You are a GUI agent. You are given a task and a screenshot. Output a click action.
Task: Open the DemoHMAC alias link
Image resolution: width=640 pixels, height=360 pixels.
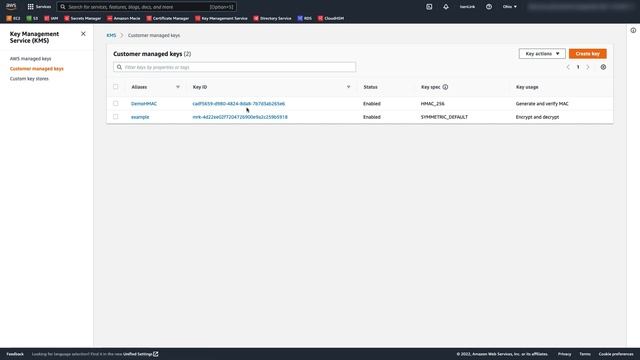coord(144,104)
